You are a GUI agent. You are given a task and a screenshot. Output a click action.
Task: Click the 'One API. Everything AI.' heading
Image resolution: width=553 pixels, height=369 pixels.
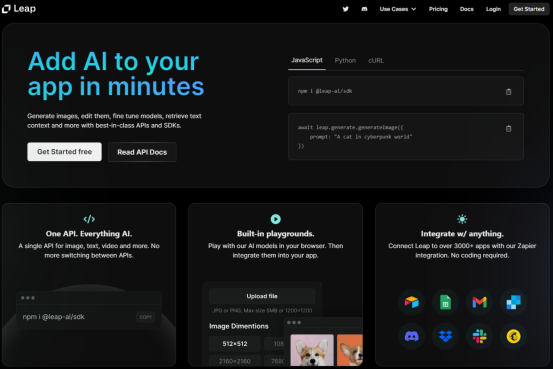coord(89,234)
